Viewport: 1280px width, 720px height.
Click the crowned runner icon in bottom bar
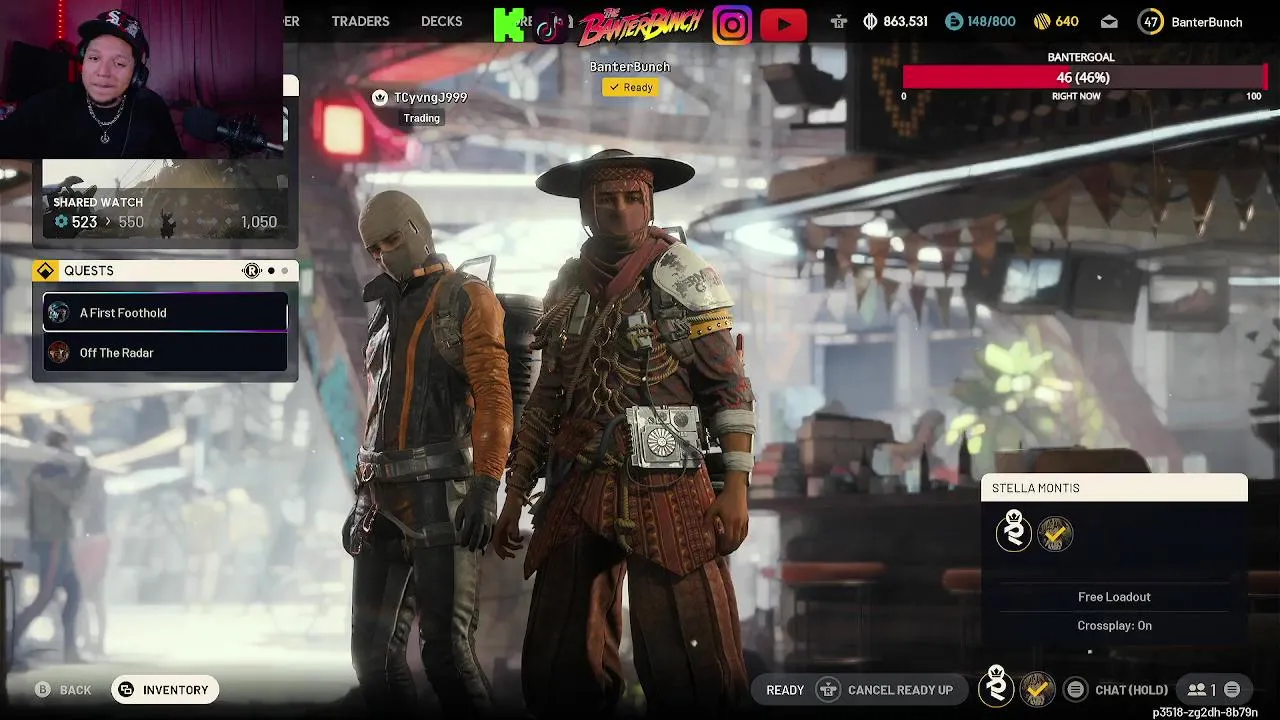click(x=996, y=687)
